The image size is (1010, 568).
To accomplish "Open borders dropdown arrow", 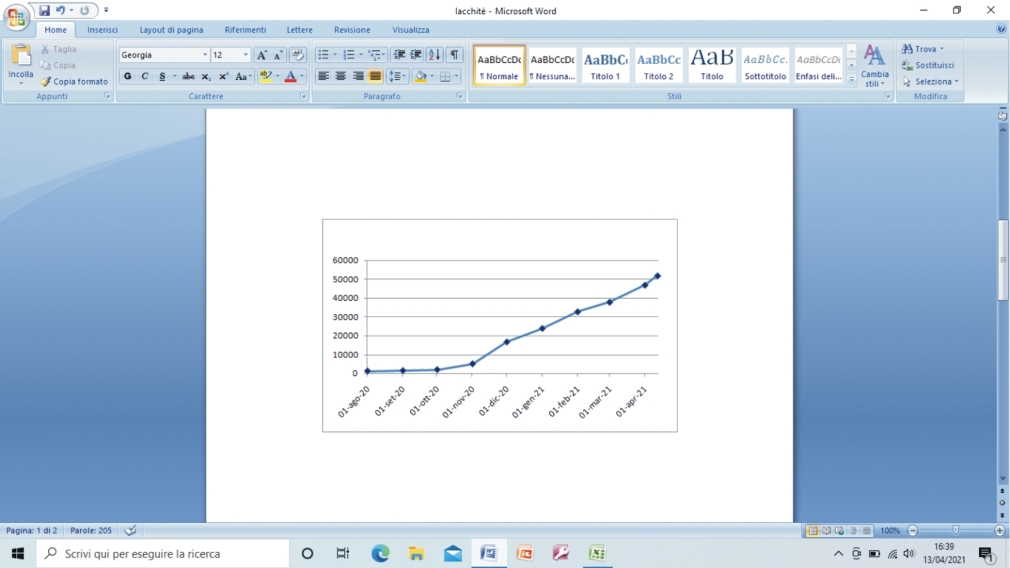I will [457, 77].
